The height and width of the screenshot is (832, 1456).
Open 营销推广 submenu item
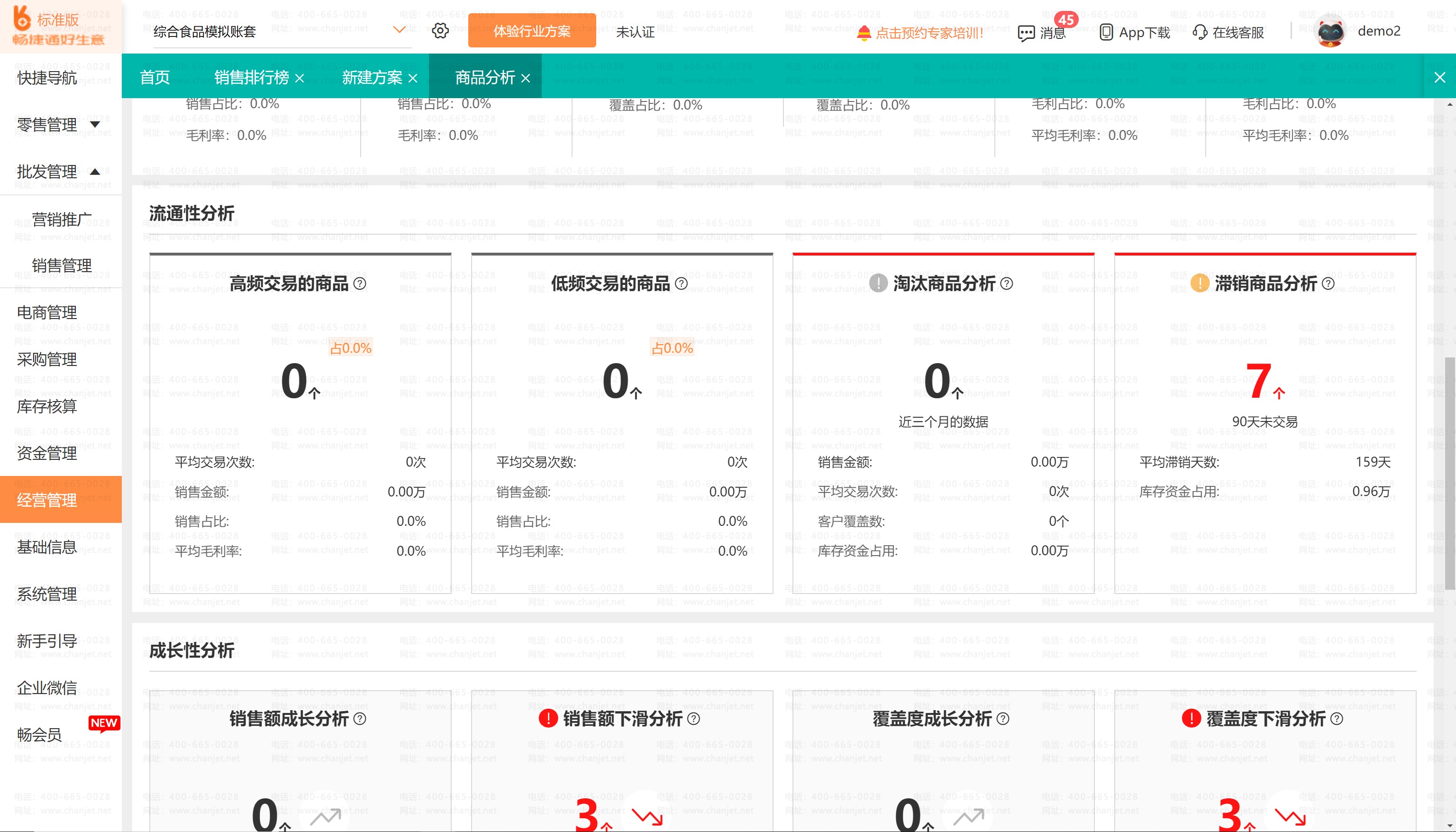tap(62, 219)
